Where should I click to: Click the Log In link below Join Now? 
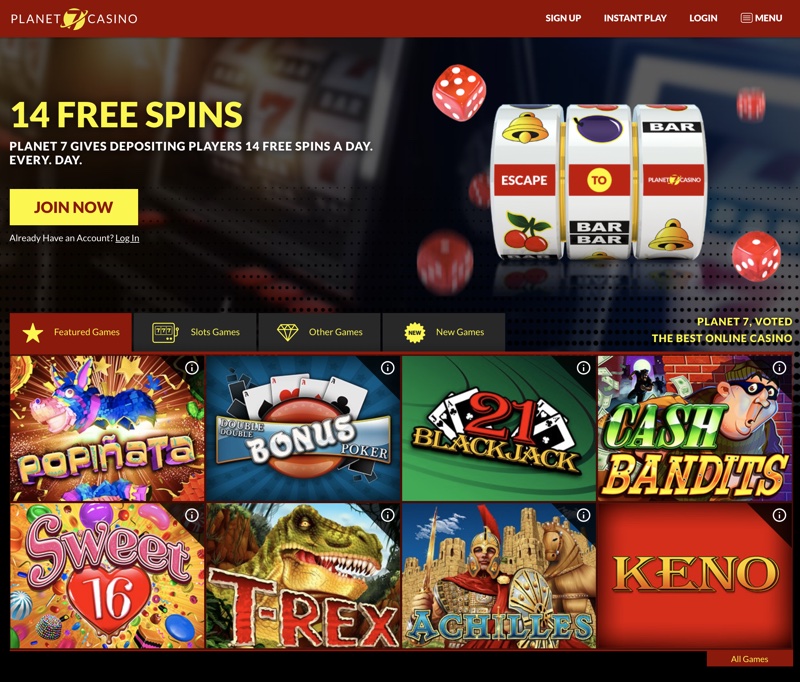[127, 238]
